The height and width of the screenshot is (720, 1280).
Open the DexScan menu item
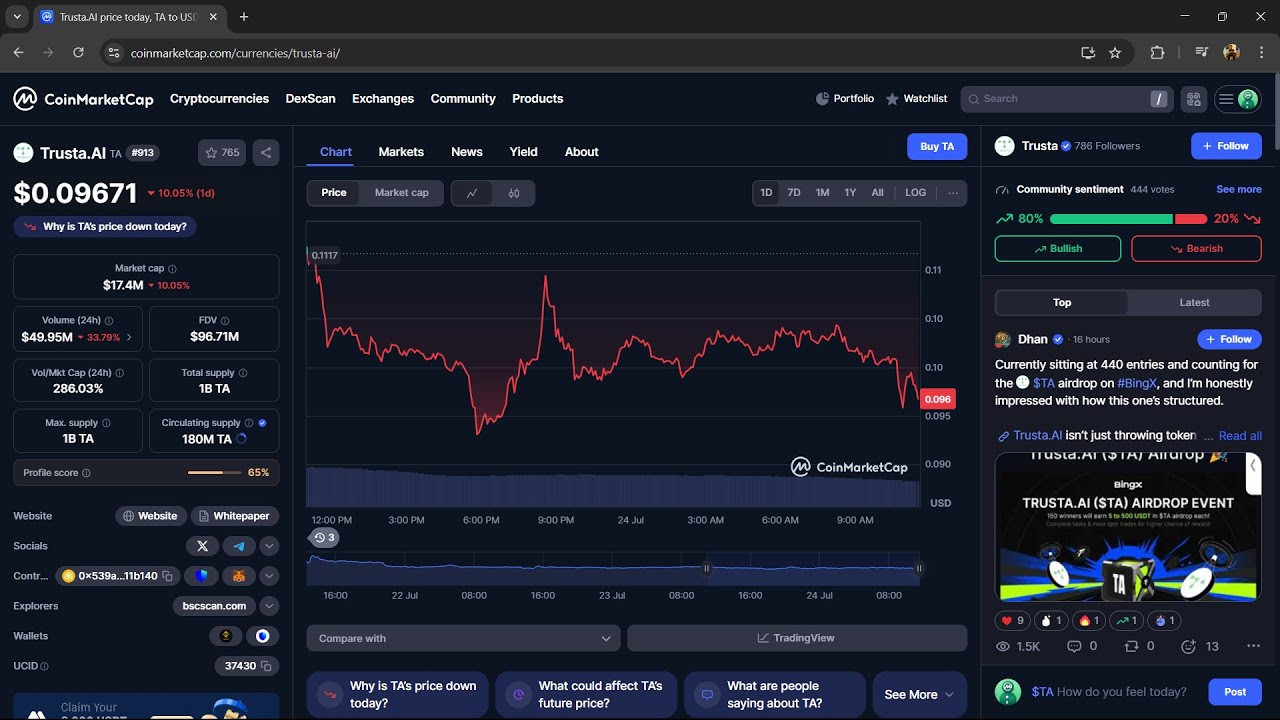click(310, 99)
